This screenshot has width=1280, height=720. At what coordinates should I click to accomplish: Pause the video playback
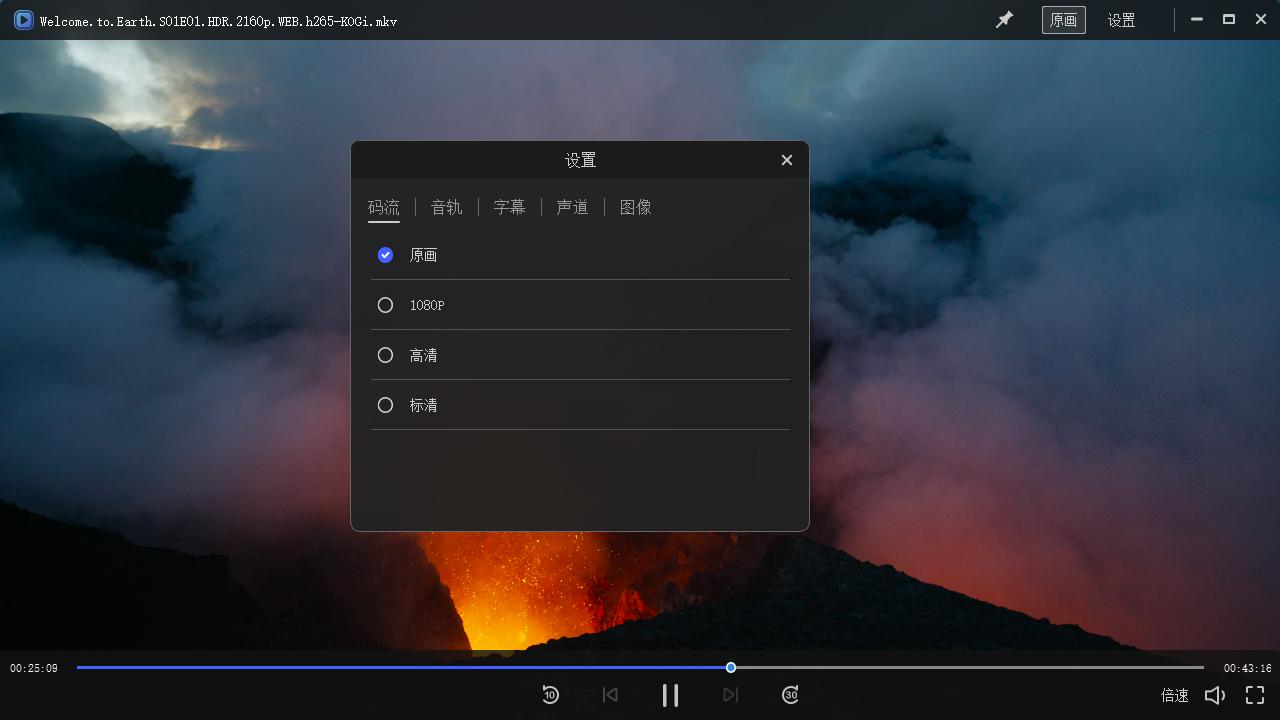670,694
